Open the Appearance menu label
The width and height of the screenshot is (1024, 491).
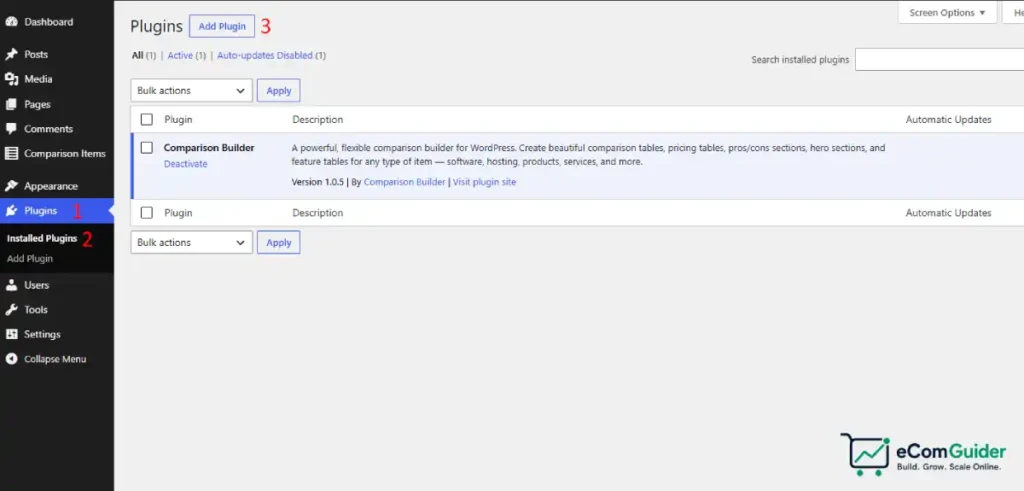pos(51,186)
